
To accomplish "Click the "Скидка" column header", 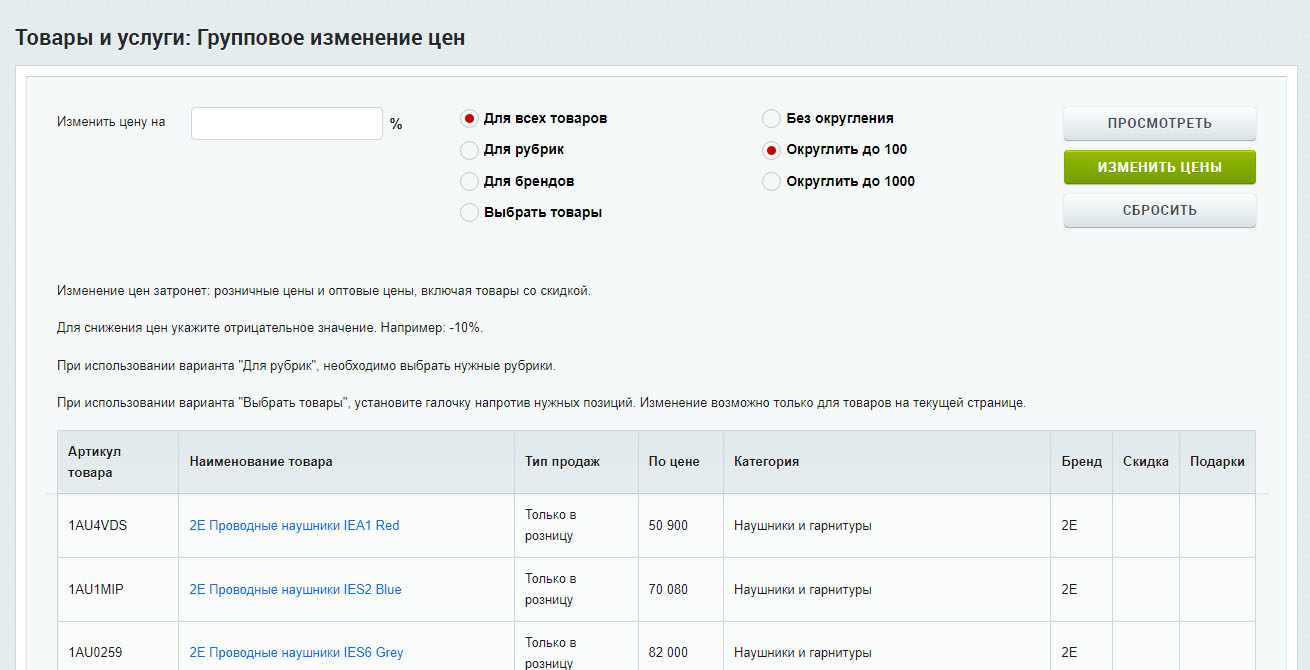I will 1145,462.
